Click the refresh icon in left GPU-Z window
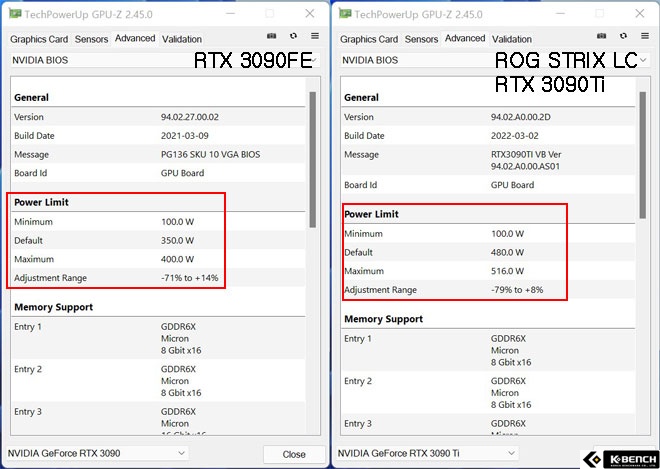Image resolution: width=660 pixels, height=469 pixels. click(293, 36)
